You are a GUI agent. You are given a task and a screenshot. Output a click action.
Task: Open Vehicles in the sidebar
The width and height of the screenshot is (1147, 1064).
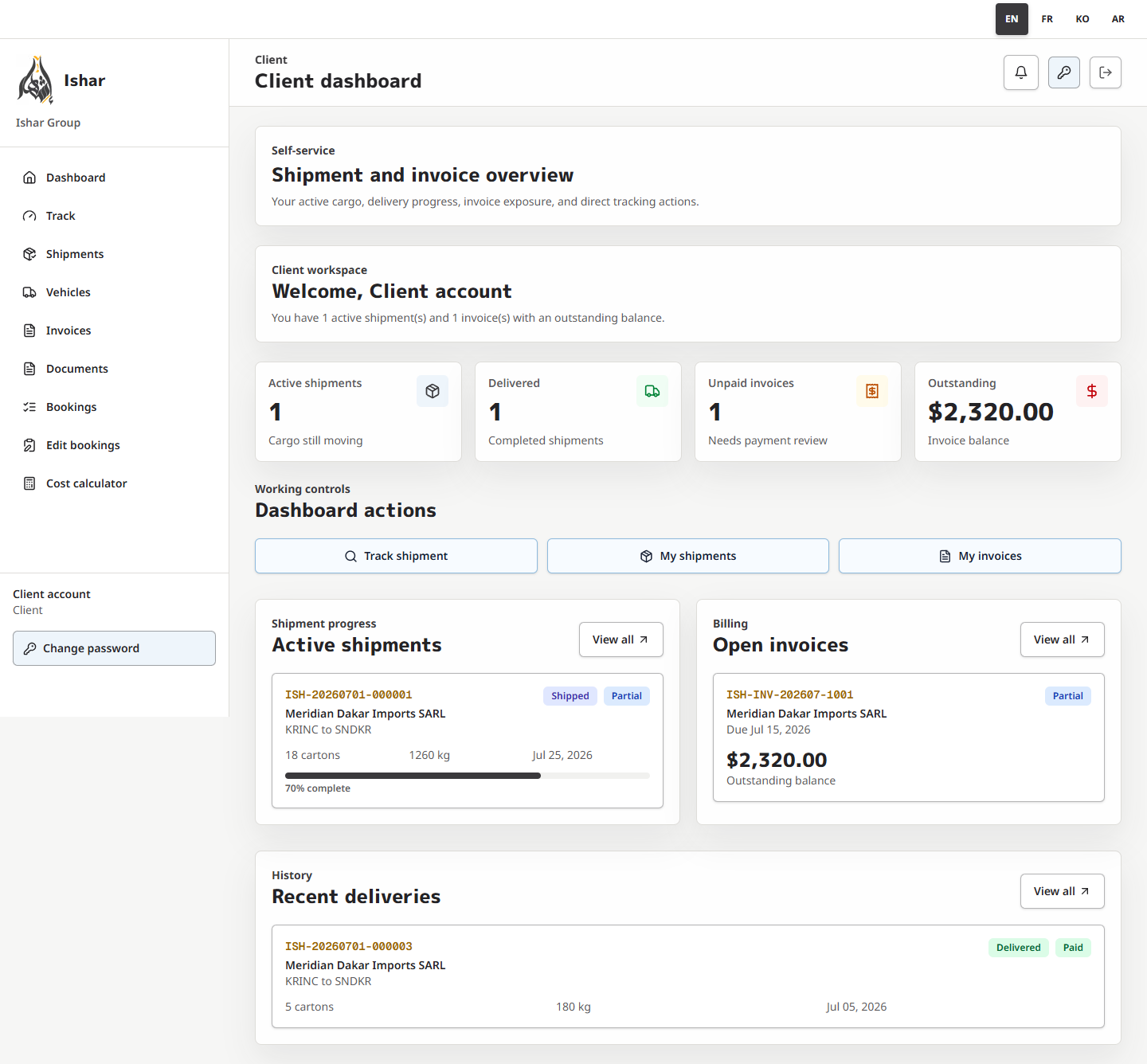(x=115, y=292)
